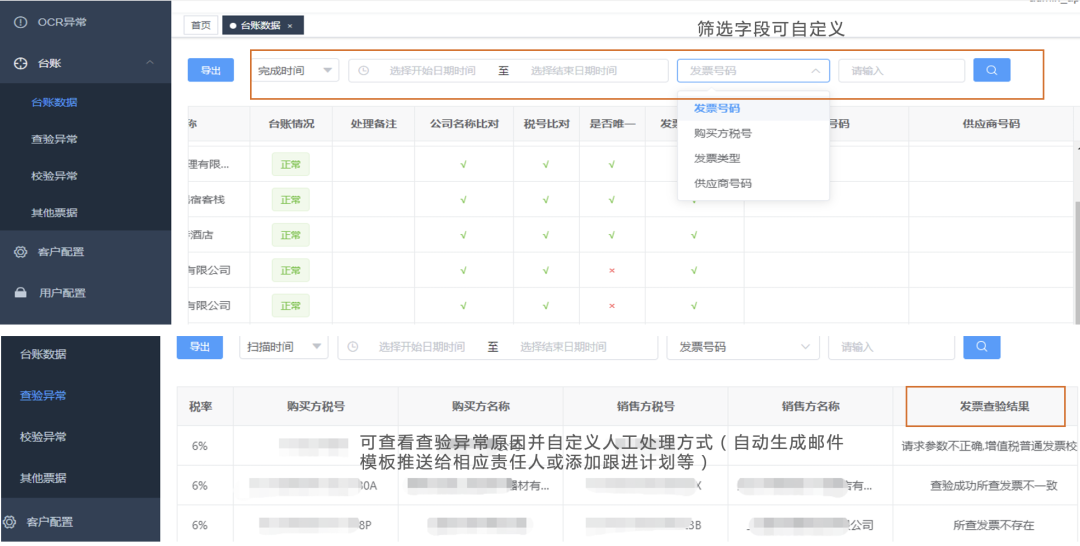Click the 导出 button beside 完成时间
The height and width of the screenshot is (546, 1080).
tap(210, 71)
